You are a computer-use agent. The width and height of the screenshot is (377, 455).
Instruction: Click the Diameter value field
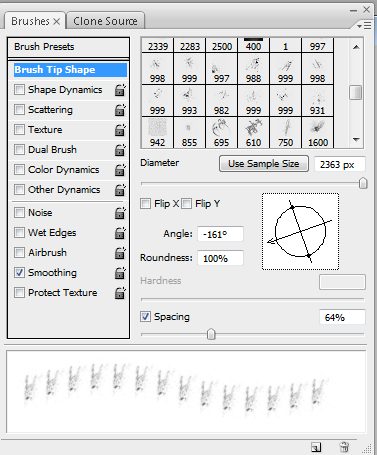[x=340, y=164]
